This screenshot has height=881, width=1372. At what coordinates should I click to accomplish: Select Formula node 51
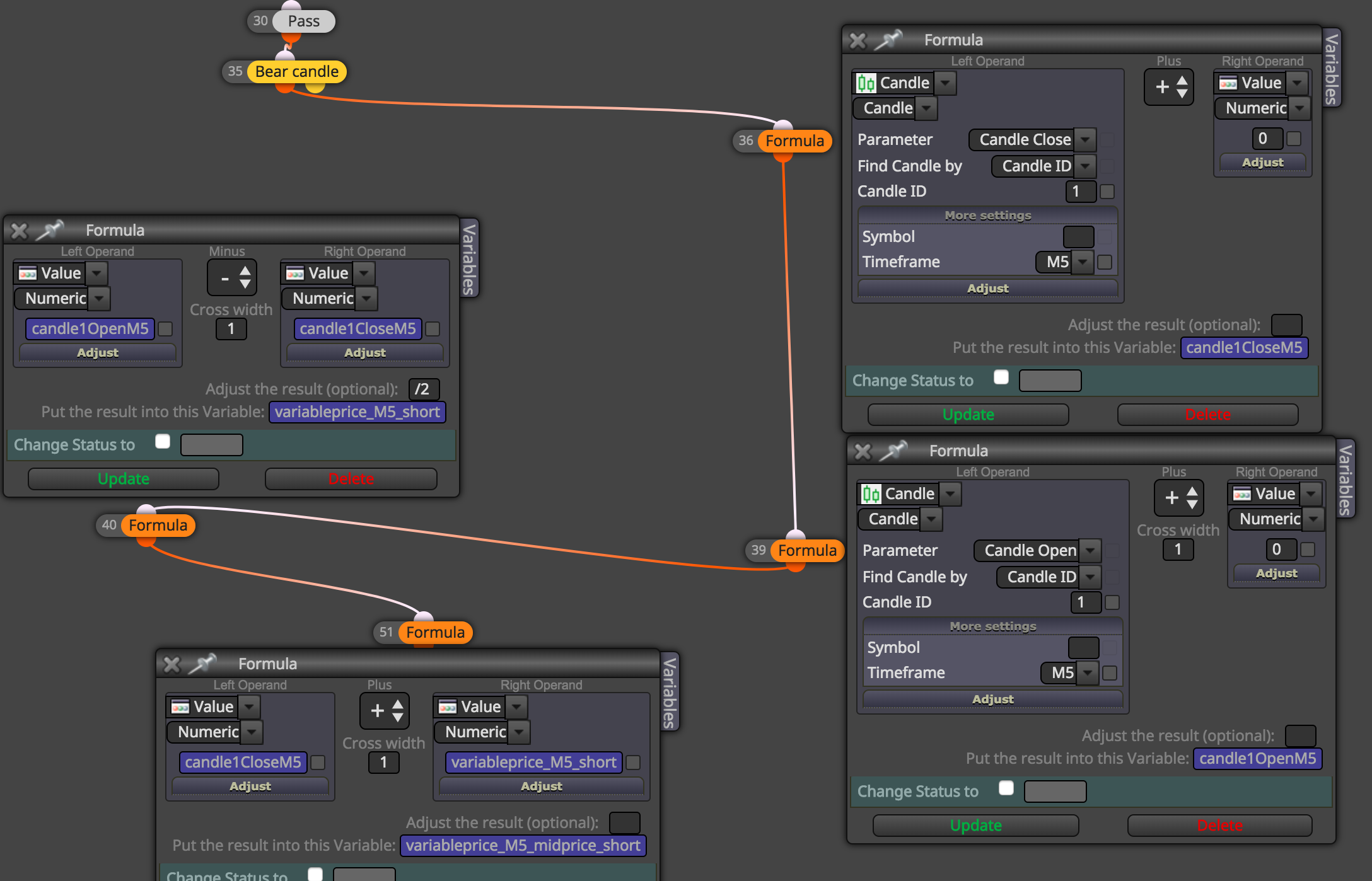(x=435, y=632)
